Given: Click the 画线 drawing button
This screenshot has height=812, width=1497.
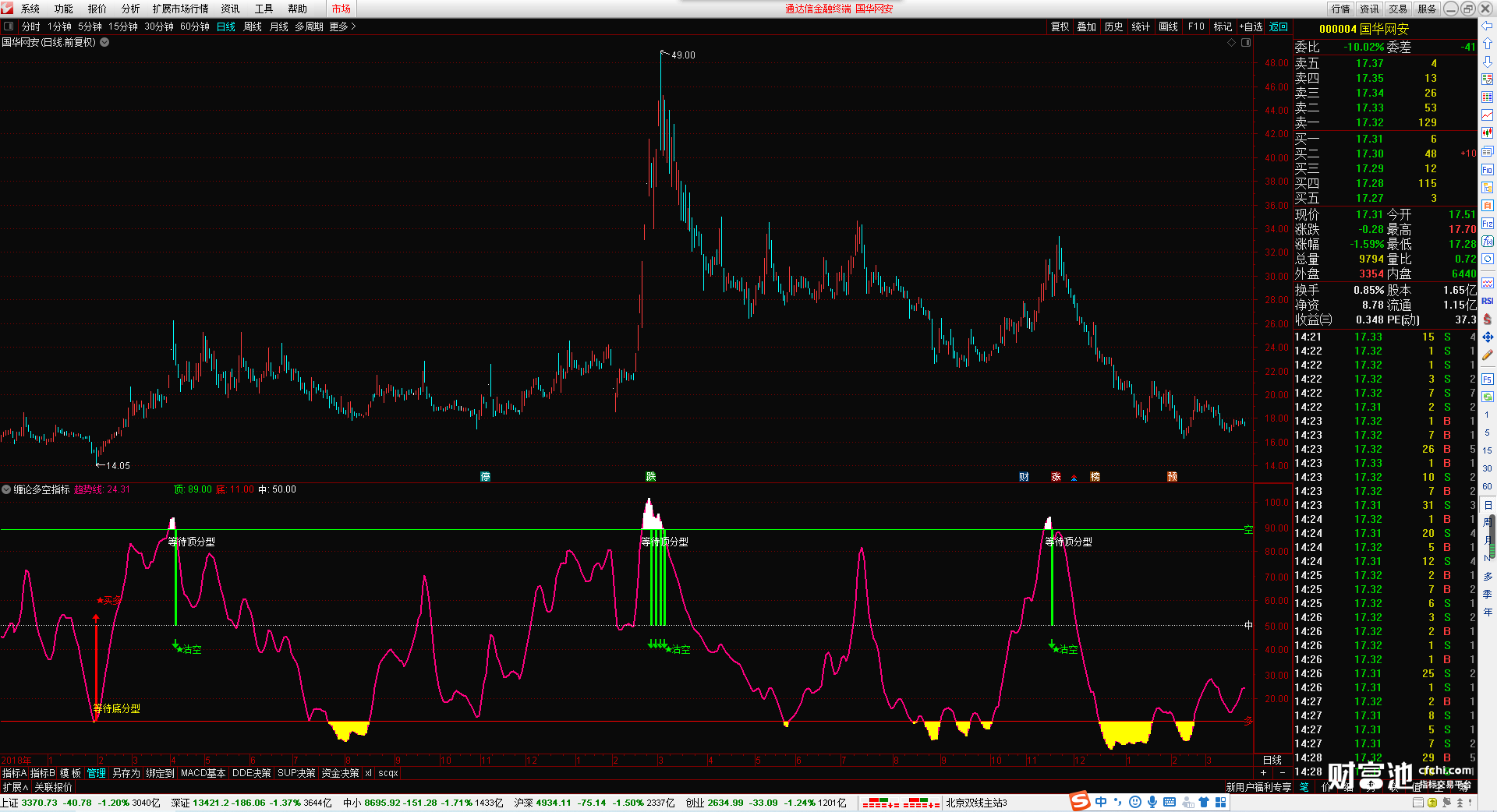Looking at the screenshot, I should tap(1169, 26).
